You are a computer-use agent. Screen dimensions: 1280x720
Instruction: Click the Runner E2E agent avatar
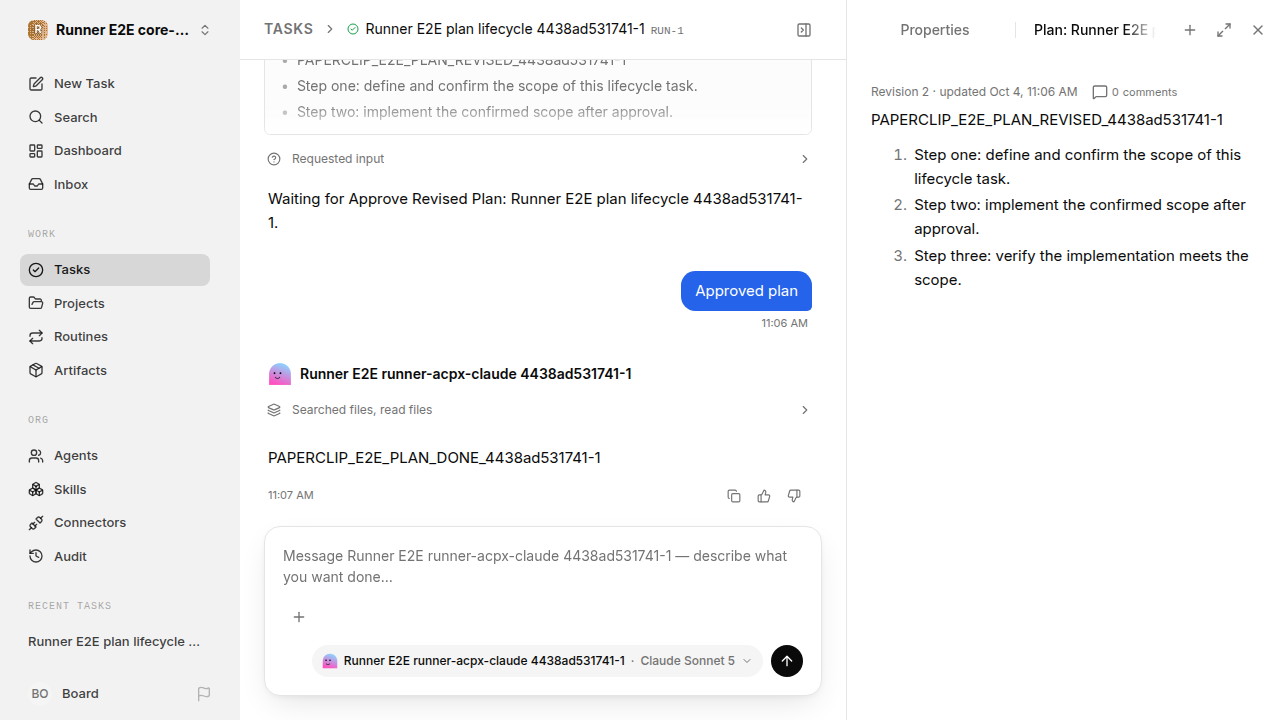280,374
